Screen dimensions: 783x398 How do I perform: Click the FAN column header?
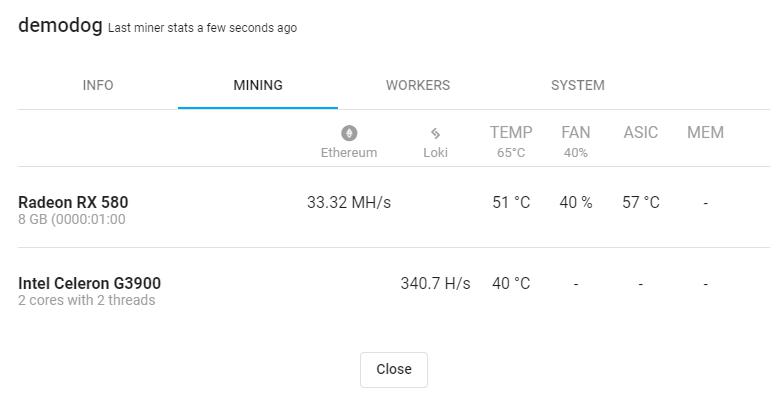[575, 132]
